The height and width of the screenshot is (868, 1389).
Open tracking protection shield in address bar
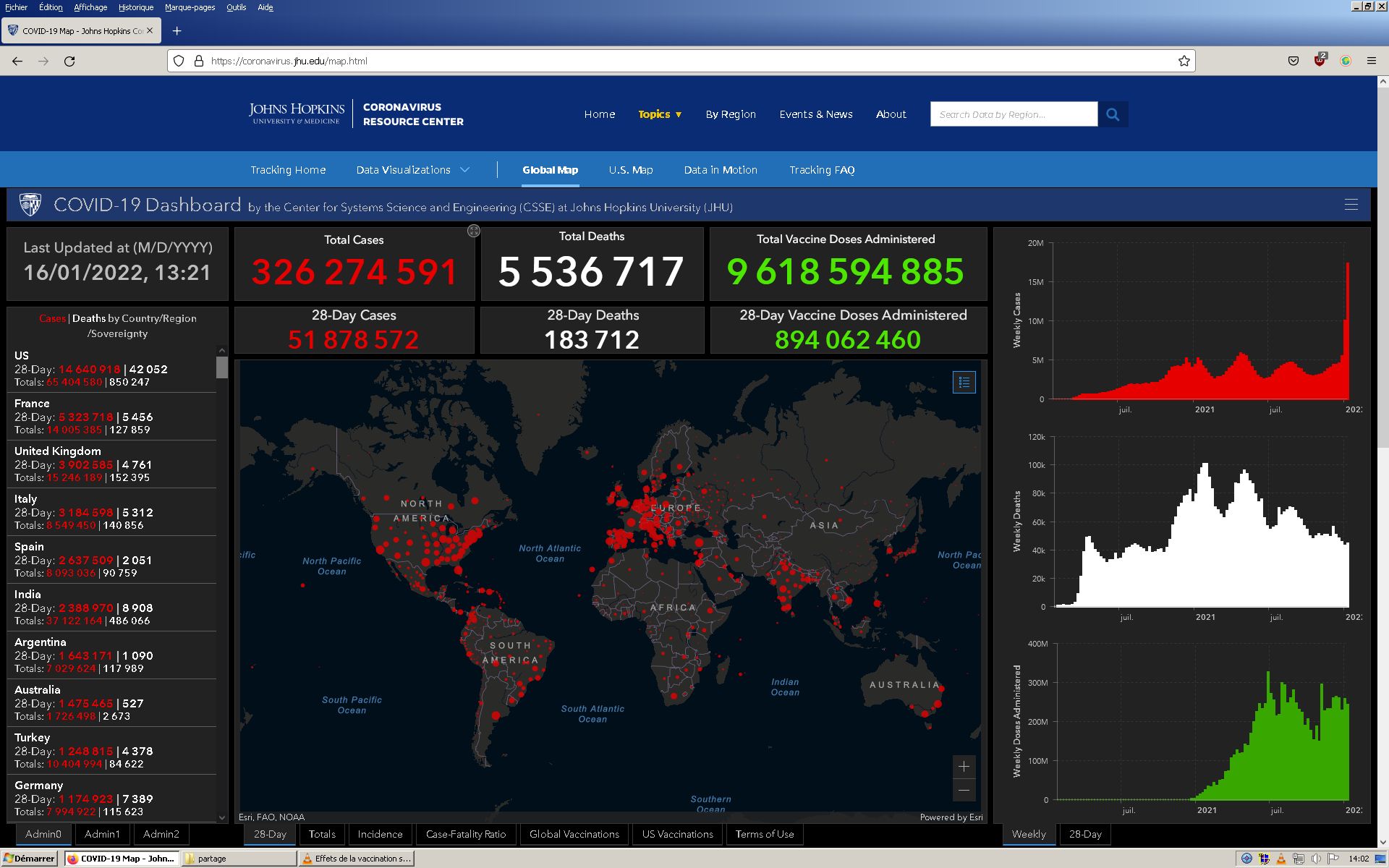coord(179,61)
